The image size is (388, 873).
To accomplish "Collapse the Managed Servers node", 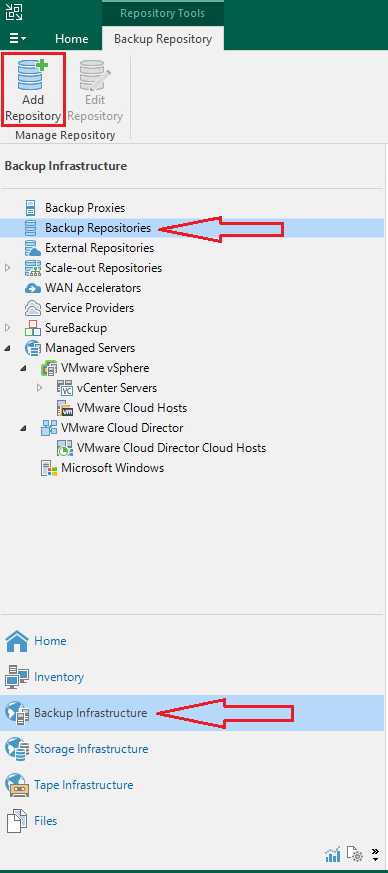I will (7, 348).
